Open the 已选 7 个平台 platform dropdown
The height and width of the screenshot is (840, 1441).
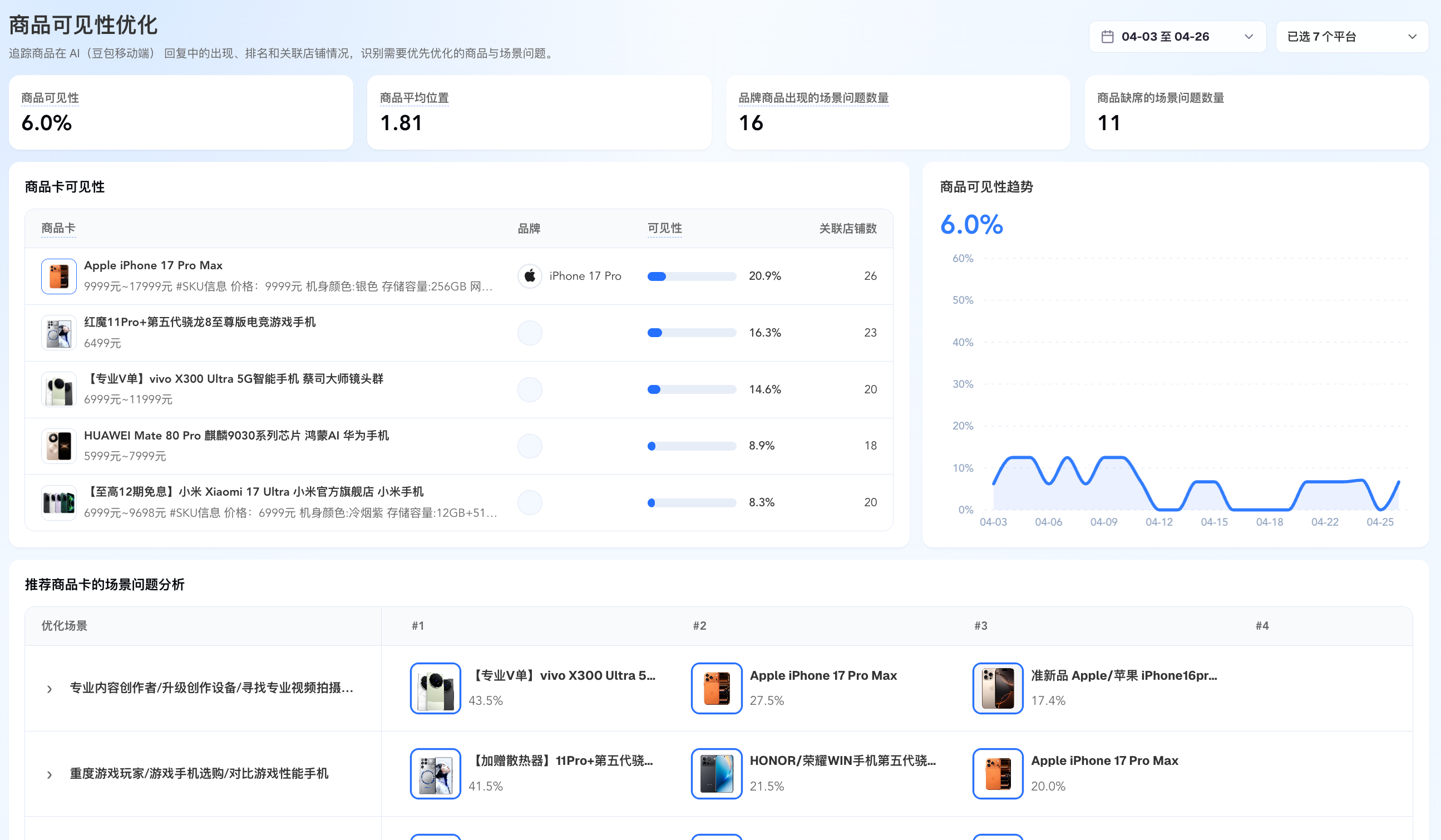coord(1351,37)
